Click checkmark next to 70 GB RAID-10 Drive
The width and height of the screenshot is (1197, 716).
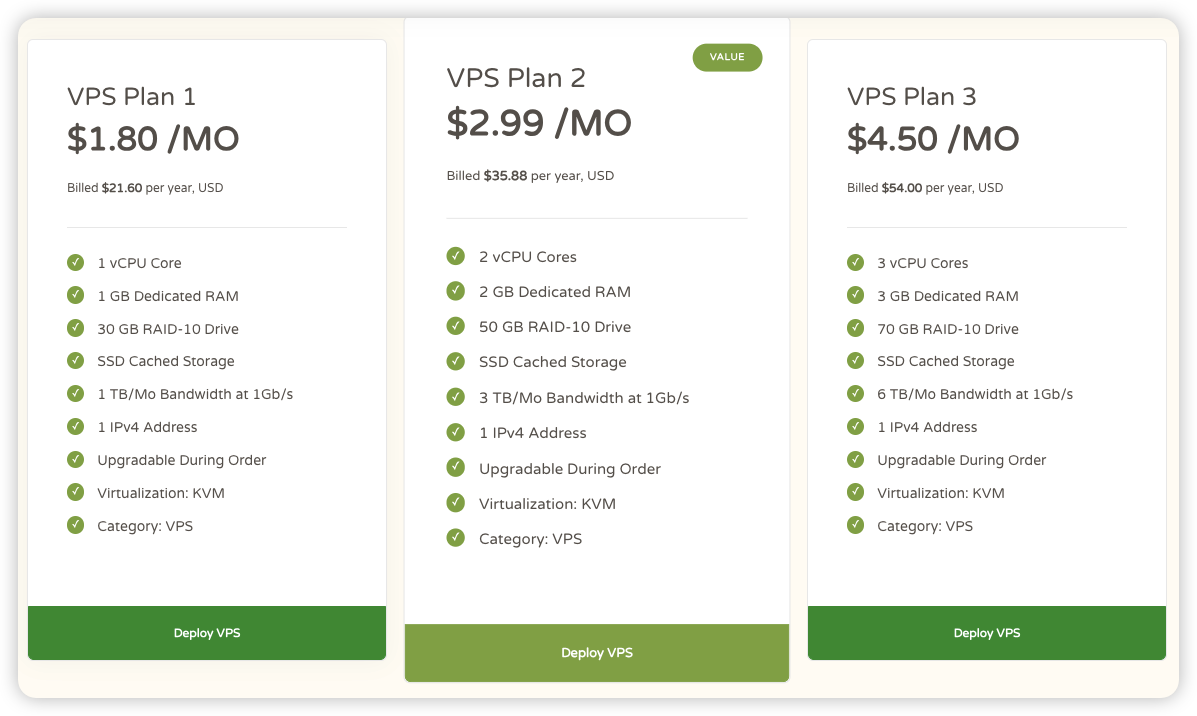pos(855,328)
